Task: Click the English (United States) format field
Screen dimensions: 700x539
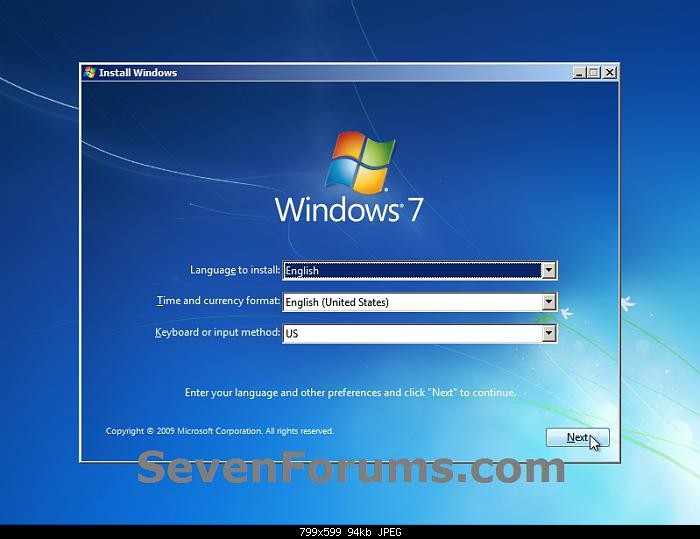Action: click(412, 302)
